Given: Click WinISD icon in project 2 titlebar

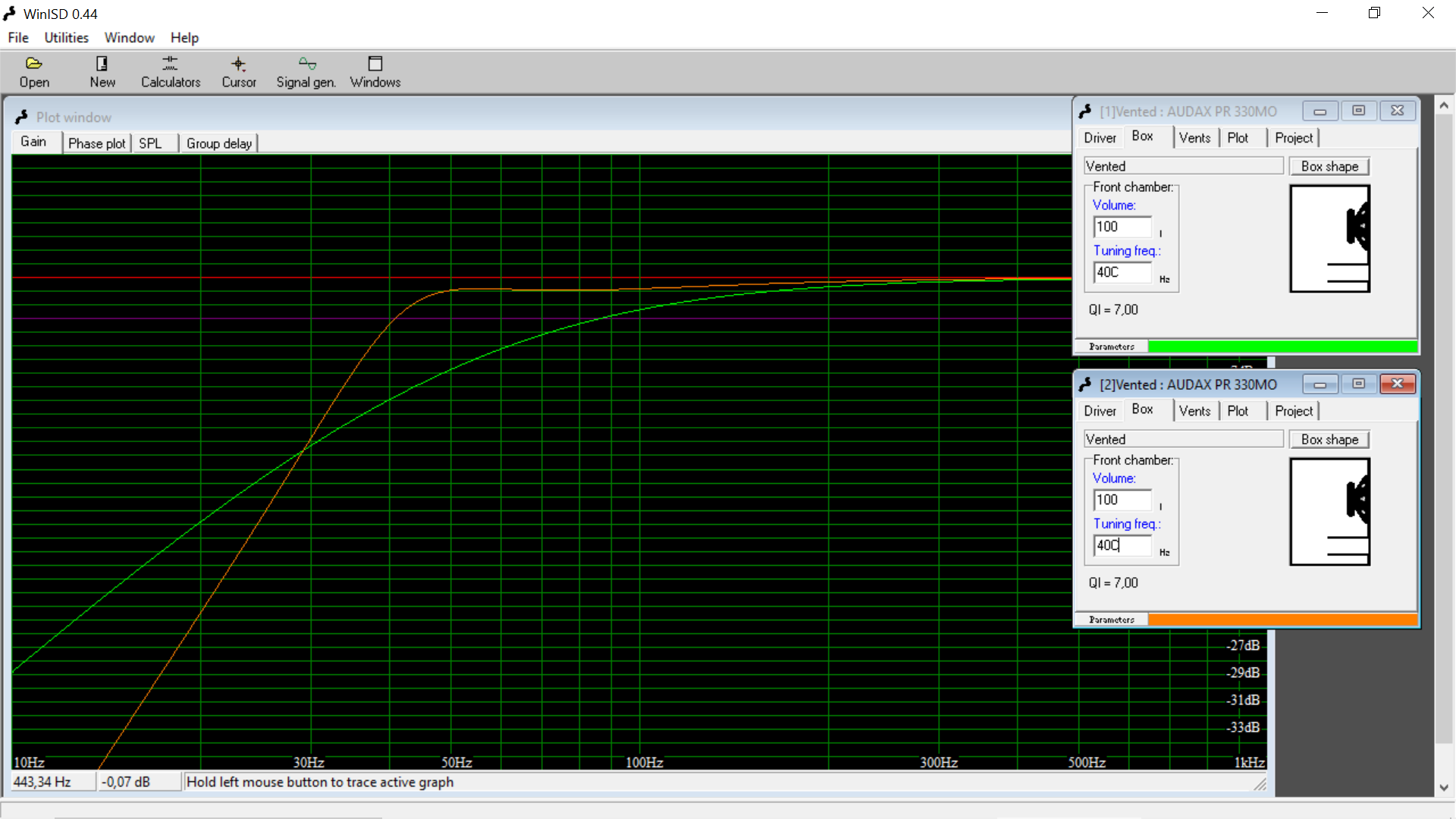Looking at the screenshot, I should (1085, 384).
